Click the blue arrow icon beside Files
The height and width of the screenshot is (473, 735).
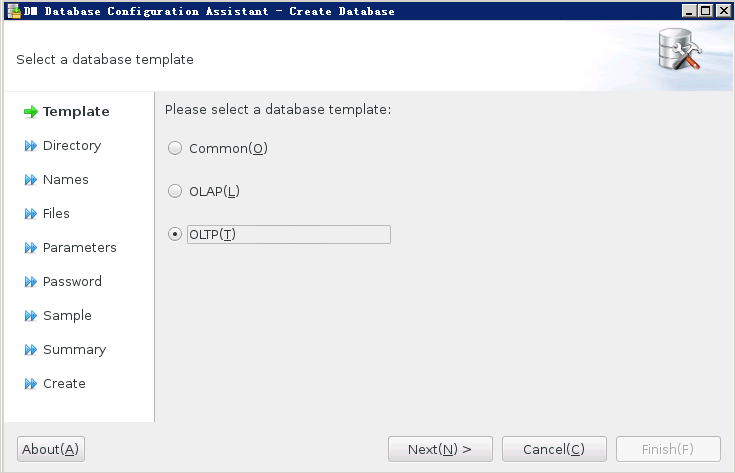[30, 214]
